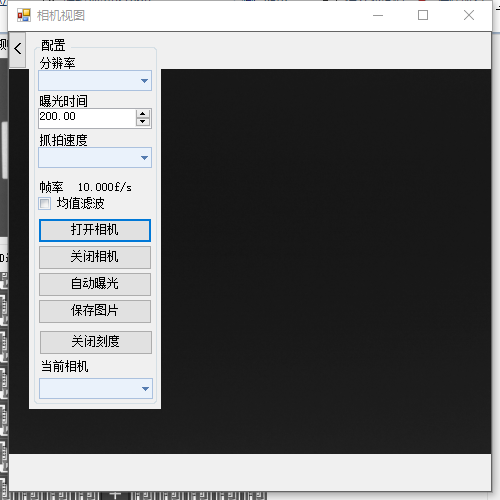The height and width of the screenshot is (500, 500).
Task: Open the 分辨率 resolution dropdown
Action: coord(95,80)
